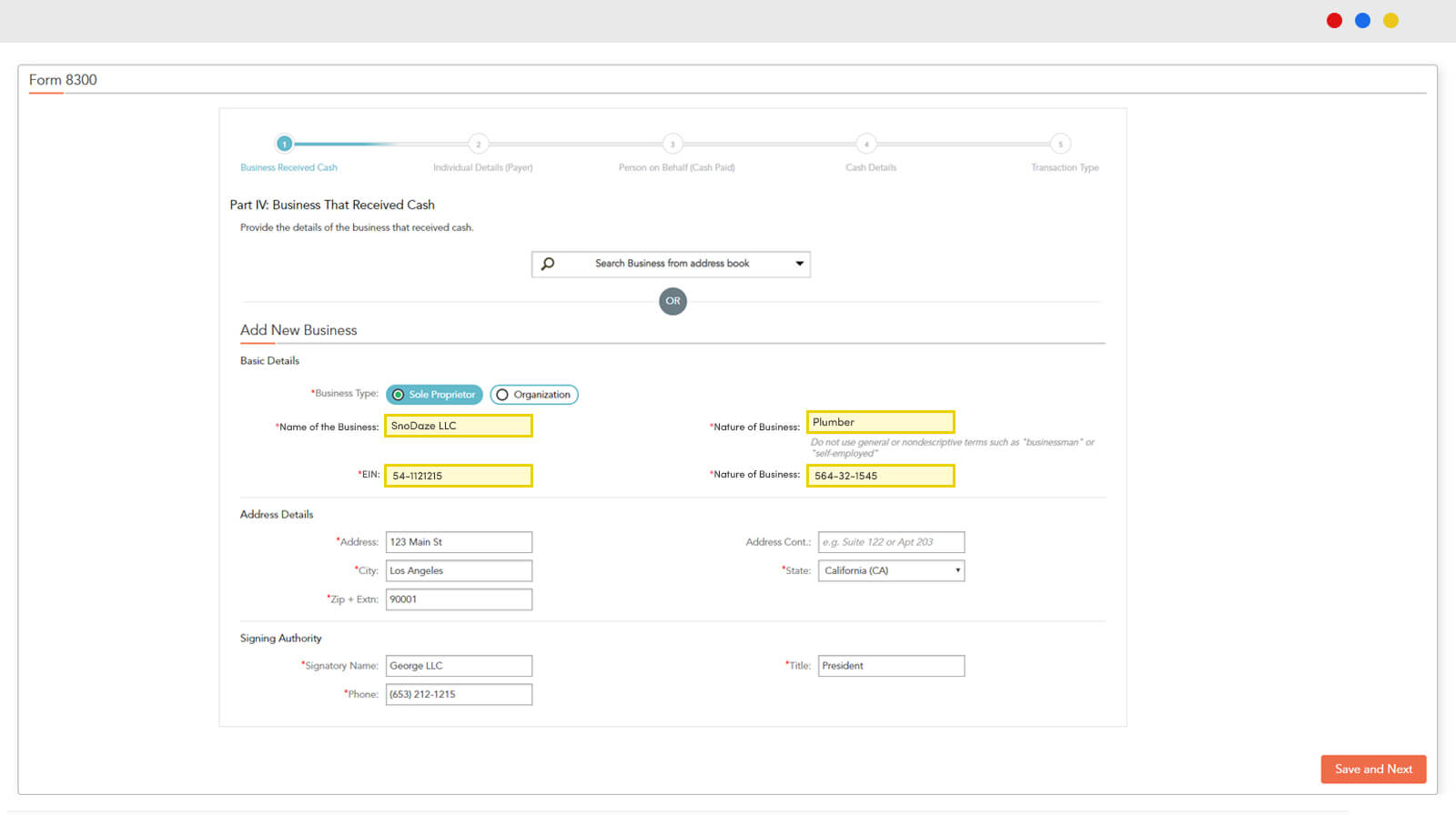Select Sole Proprietor business type

[434, 395]
